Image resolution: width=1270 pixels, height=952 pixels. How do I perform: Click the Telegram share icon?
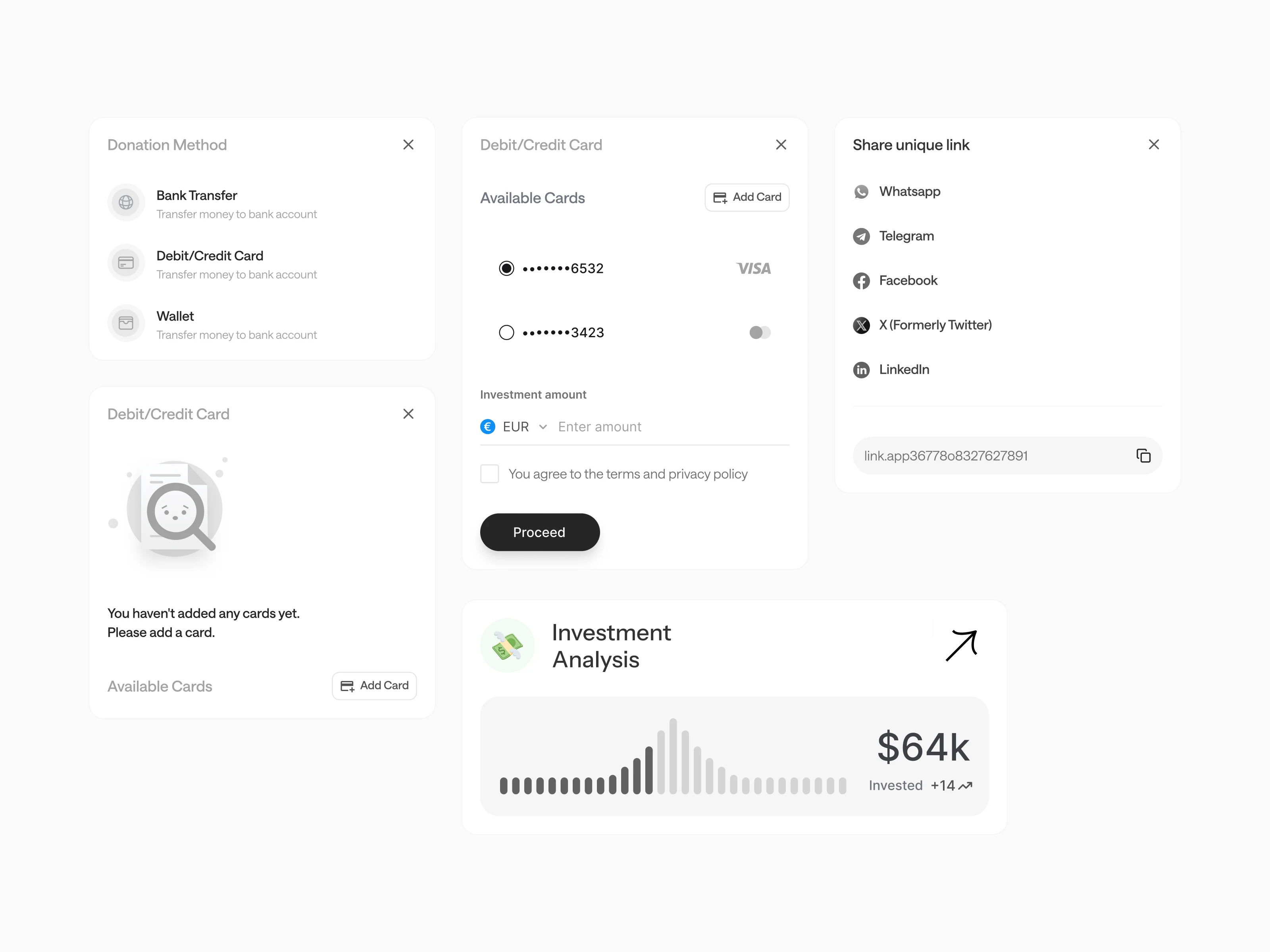pyautogui.click(x=861, y=236)
